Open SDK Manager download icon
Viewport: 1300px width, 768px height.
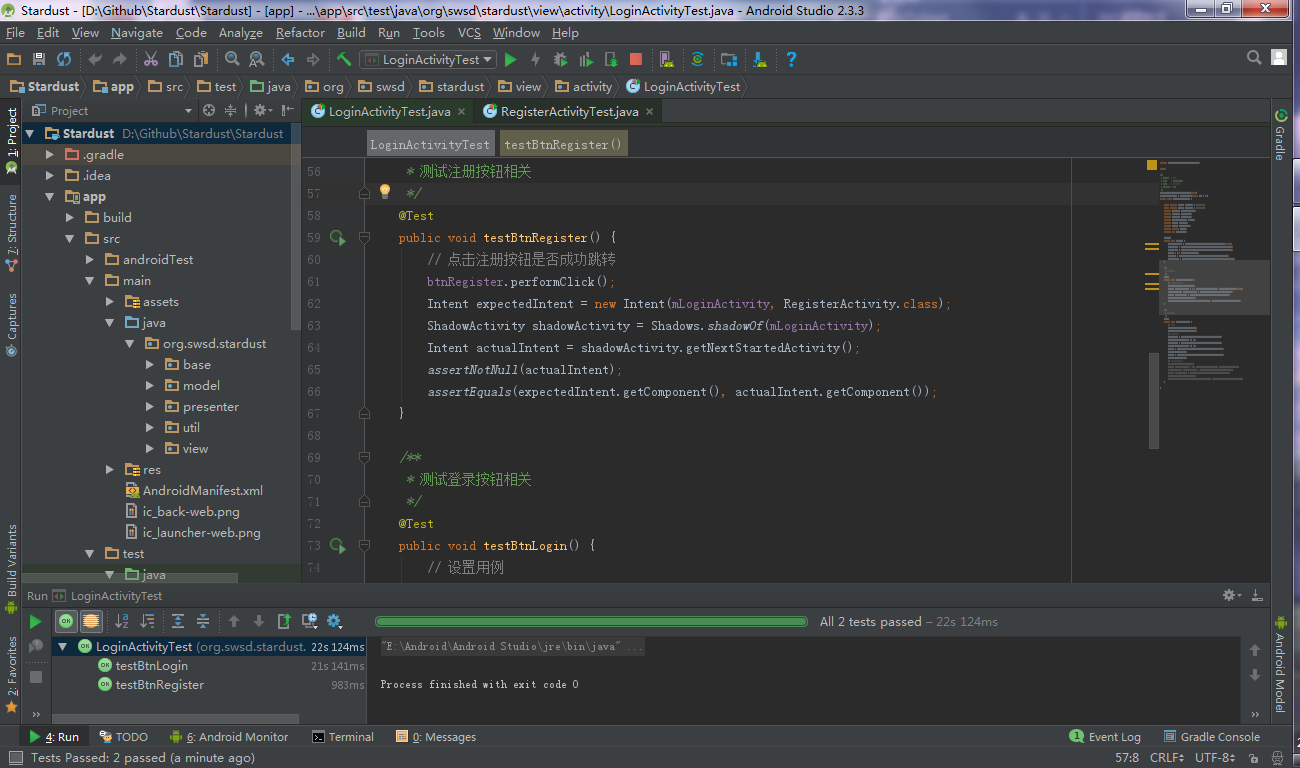[760, 60]
